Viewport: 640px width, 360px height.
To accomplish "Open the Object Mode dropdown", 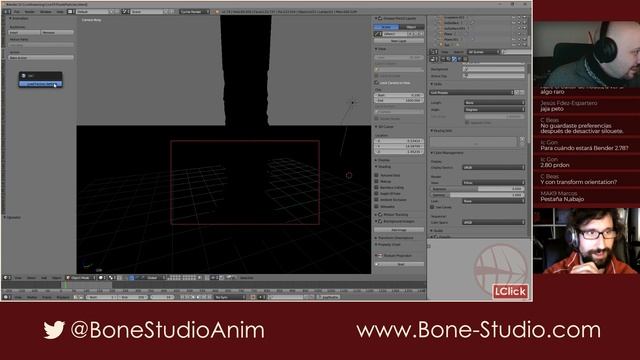I will pyautogui.click(x=80, y=278).
